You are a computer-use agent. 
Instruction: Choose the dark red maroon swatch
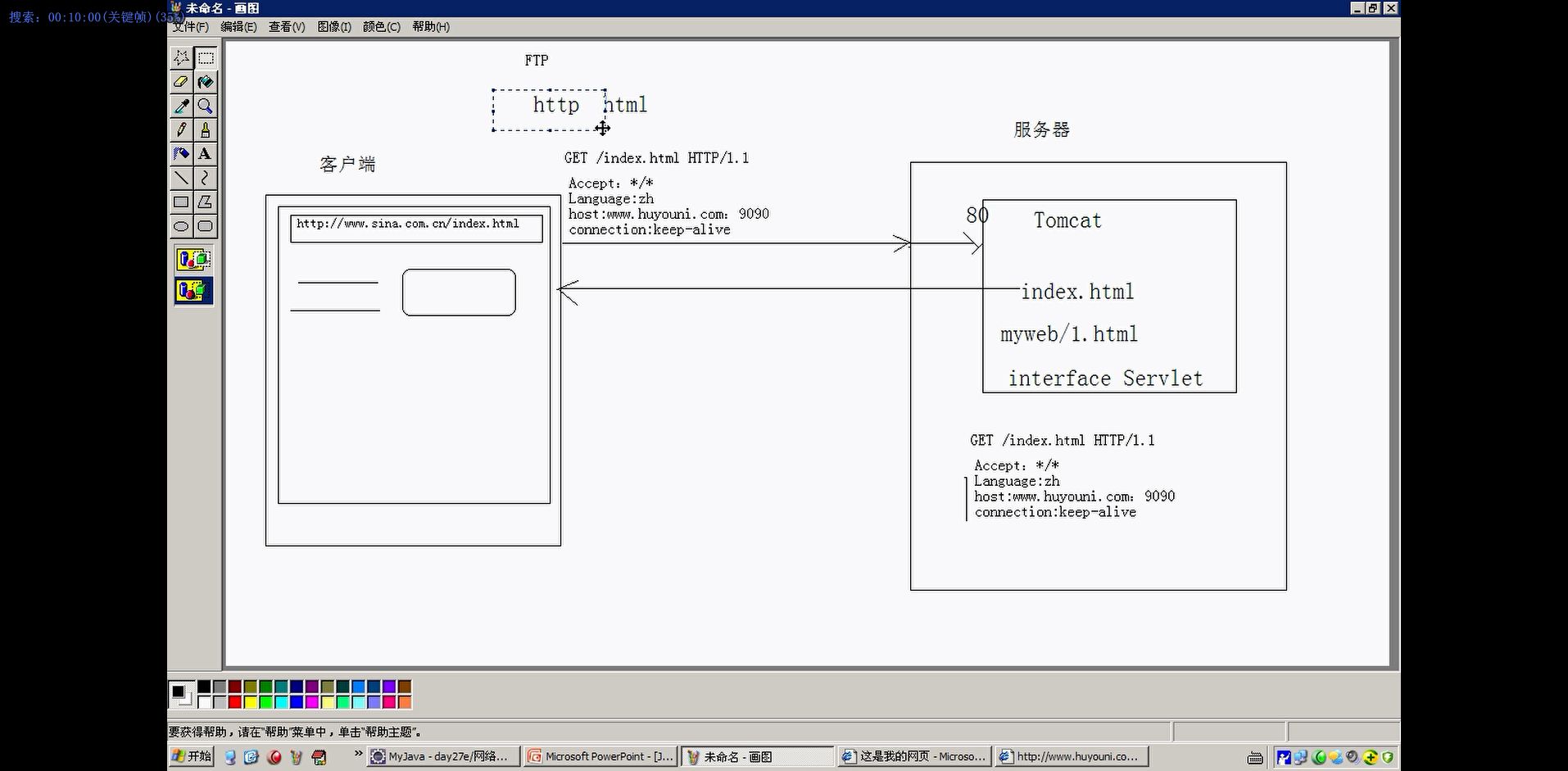click(235, 687)
